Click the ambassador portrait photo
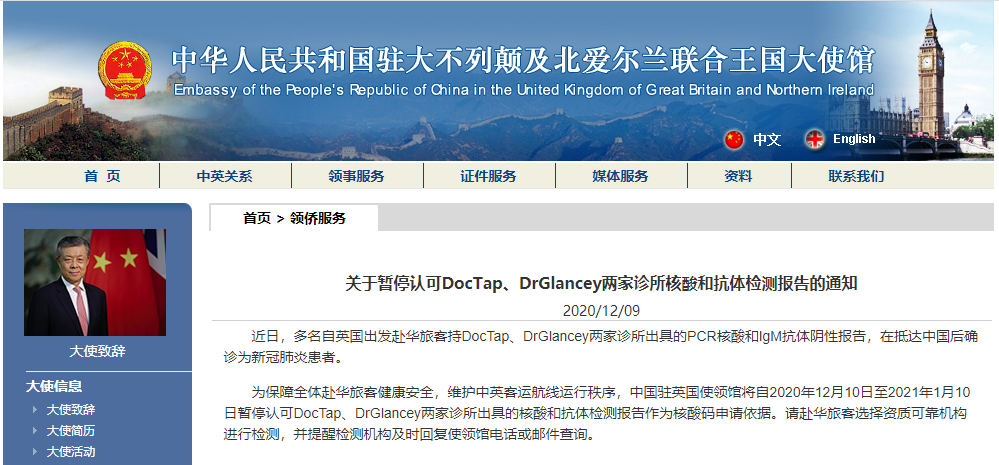 point(95,282)
